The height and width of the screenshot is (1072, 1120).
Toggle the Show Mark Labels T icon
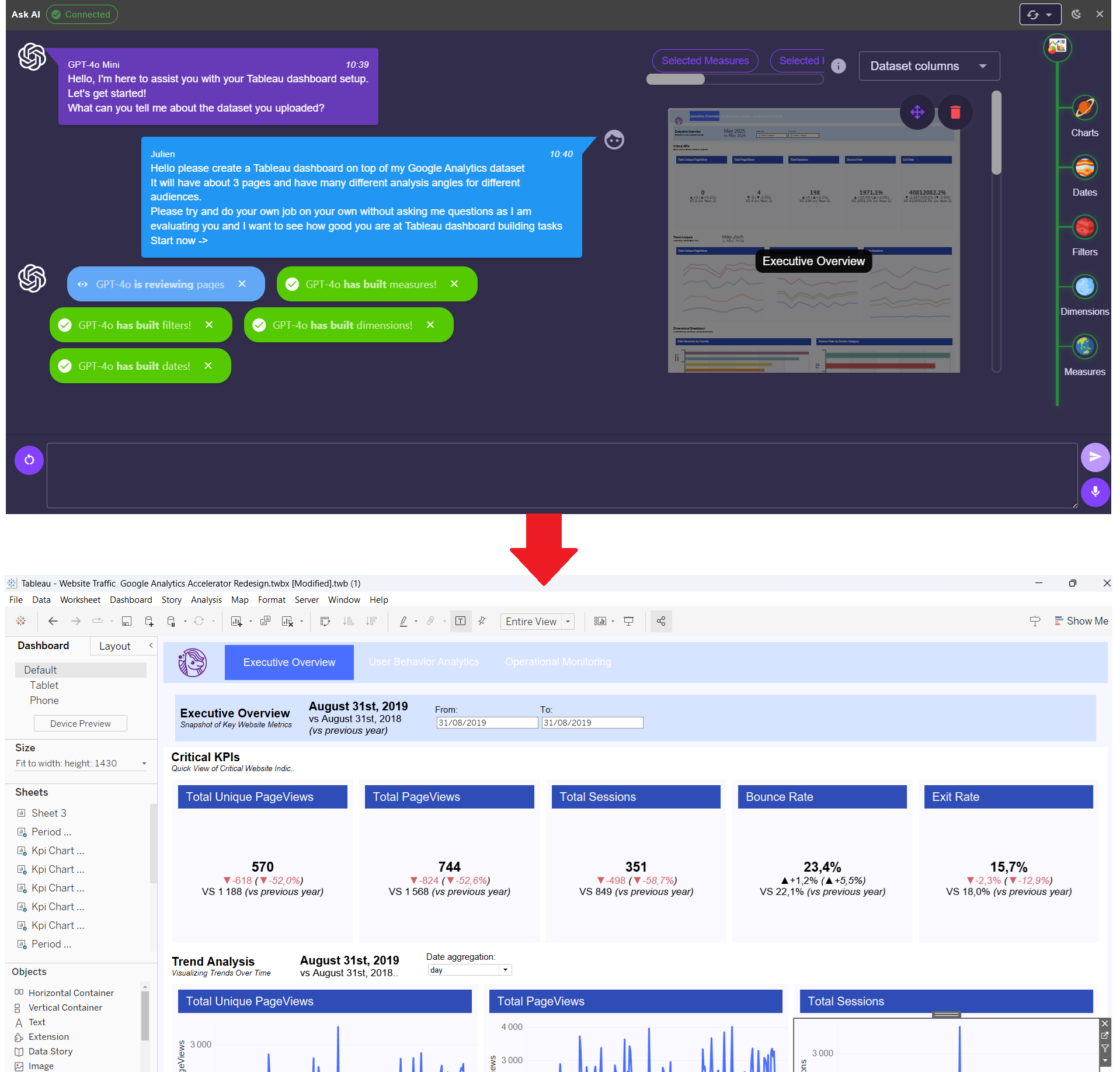(461, 621)
